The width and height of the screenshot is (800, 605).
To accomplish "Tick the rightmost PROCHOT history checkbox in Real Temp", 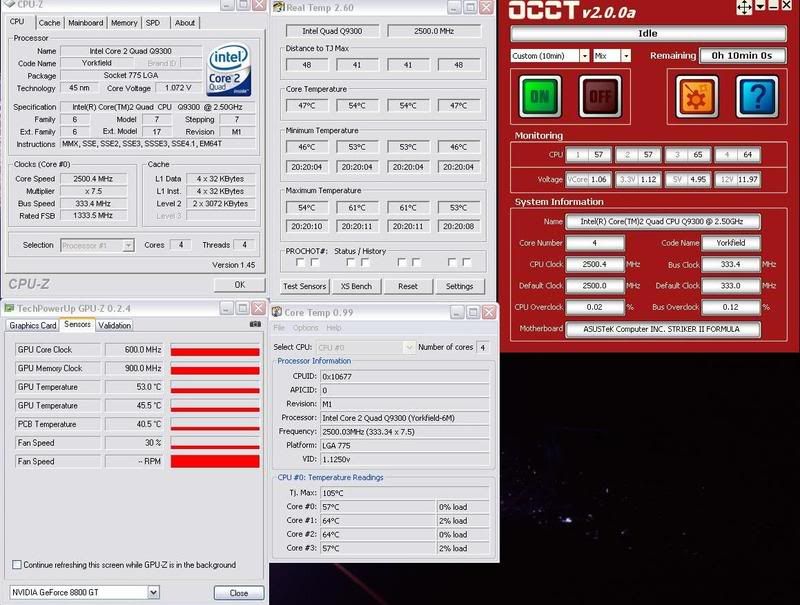I will (466, 262).
